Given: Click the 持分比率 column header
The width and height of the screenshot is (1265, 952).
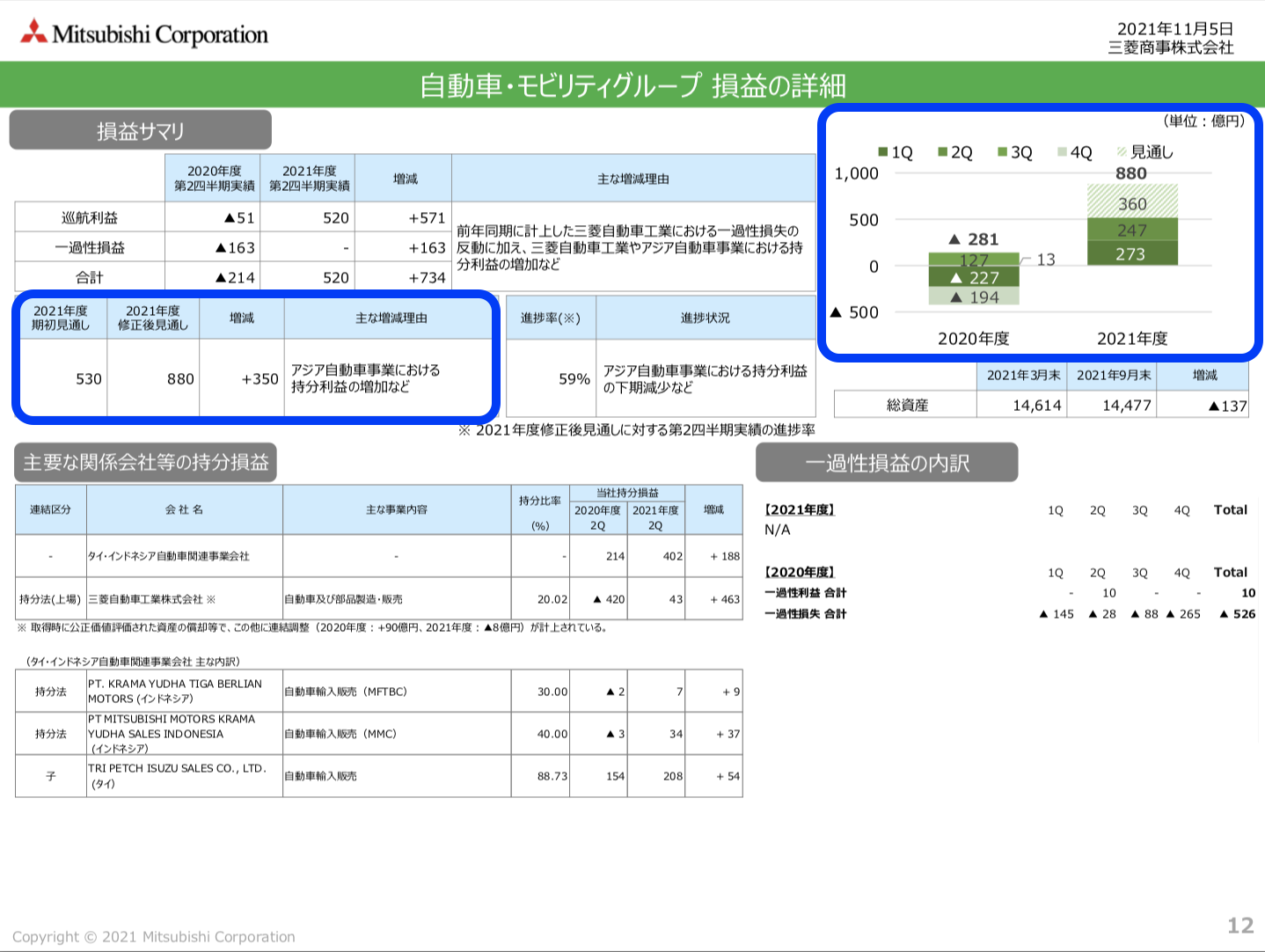Looking at the screenshot, I should click(540, 502).
